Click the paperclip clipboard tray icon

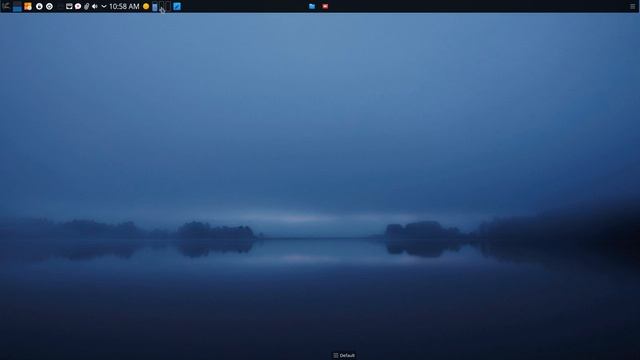(x=87, y=6)
